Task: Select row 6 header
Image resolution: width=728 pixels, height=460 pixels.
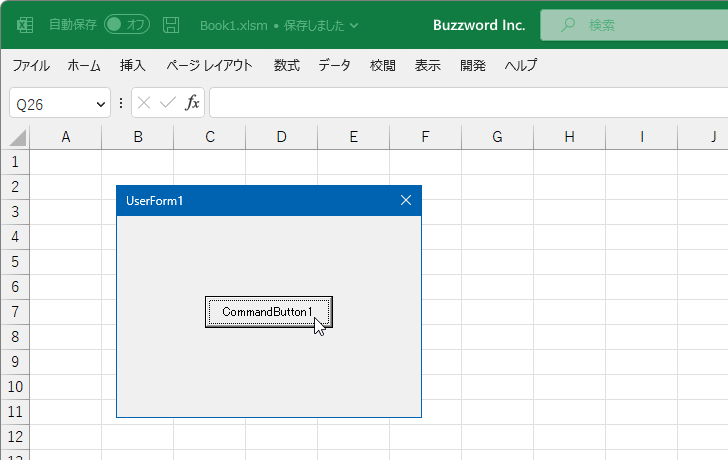Action: click(15, 287)
